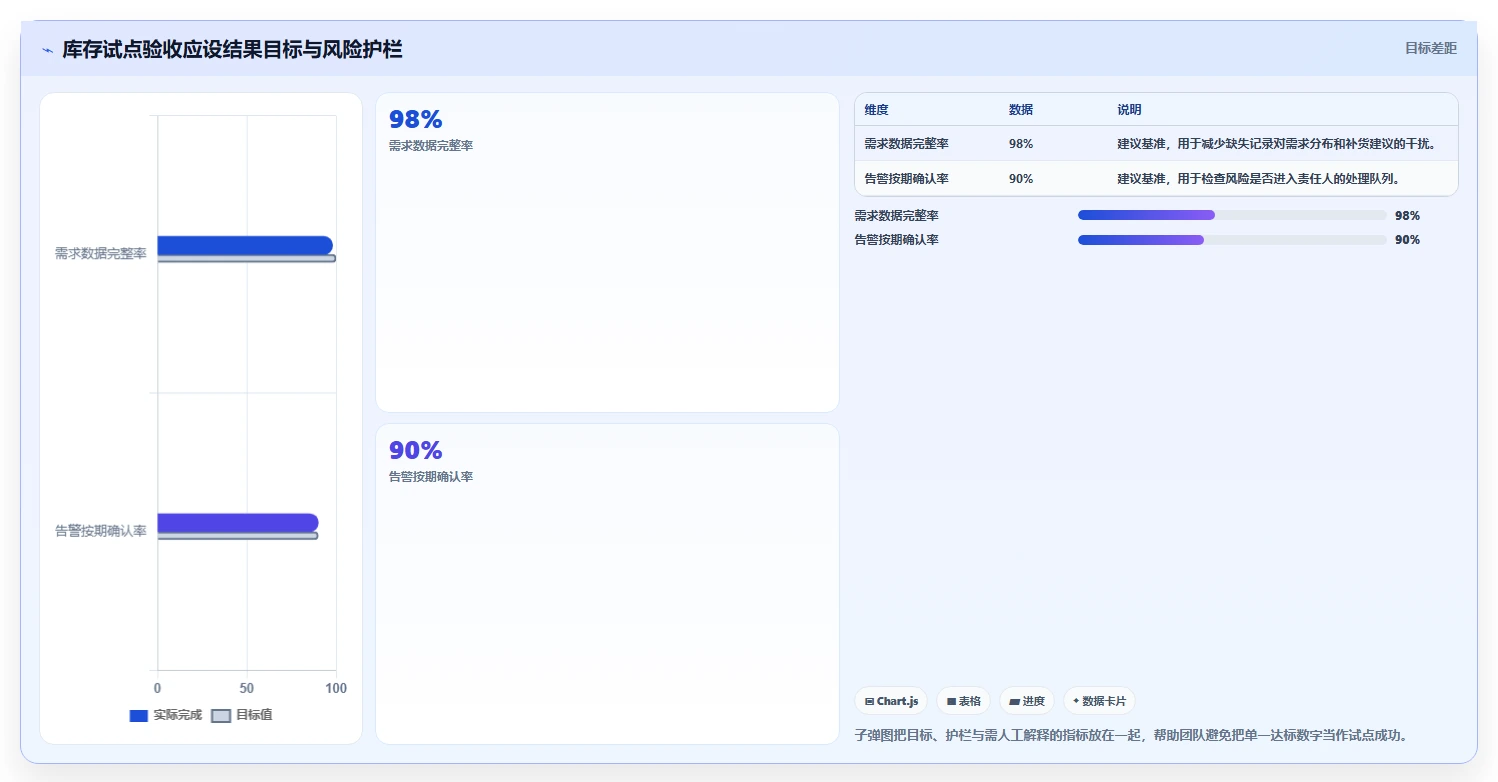Click the x-axis tick label 100
This screenshot has height=782, width=1498.
pyautogui.click(x=336, y=688)
